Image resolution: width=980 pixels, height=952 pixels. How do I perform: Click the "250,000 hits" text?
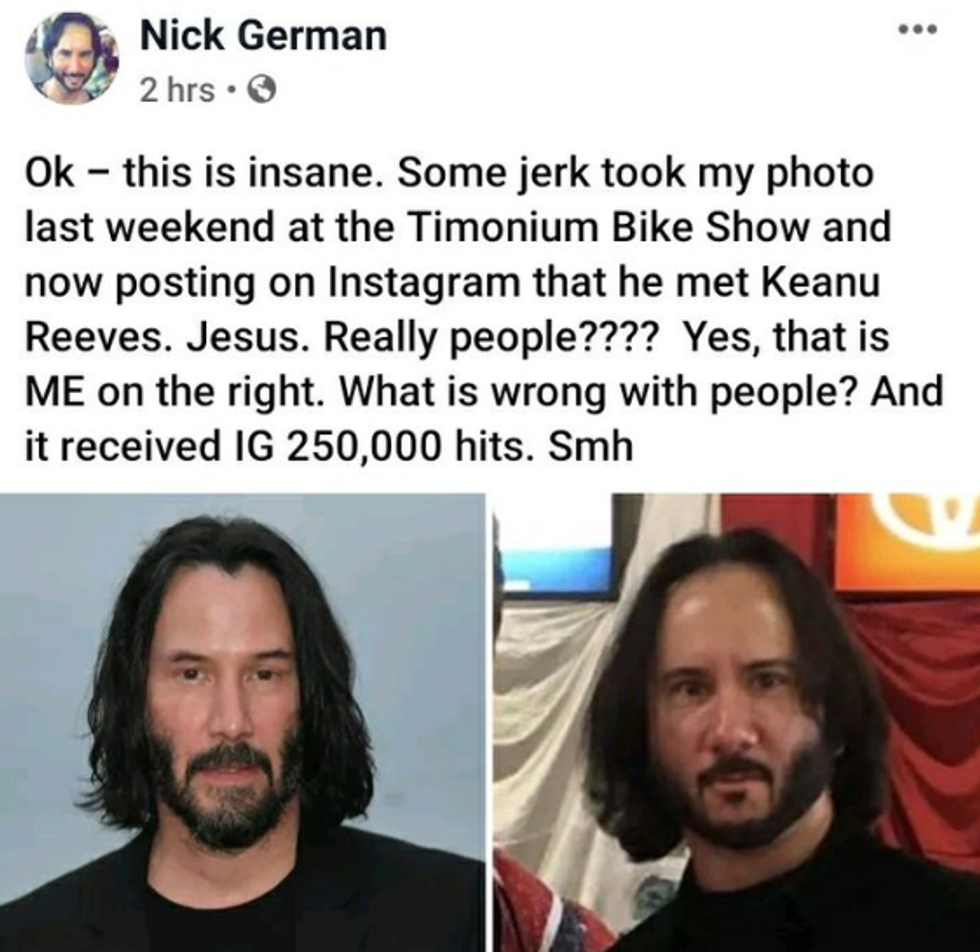pos(408,448)
